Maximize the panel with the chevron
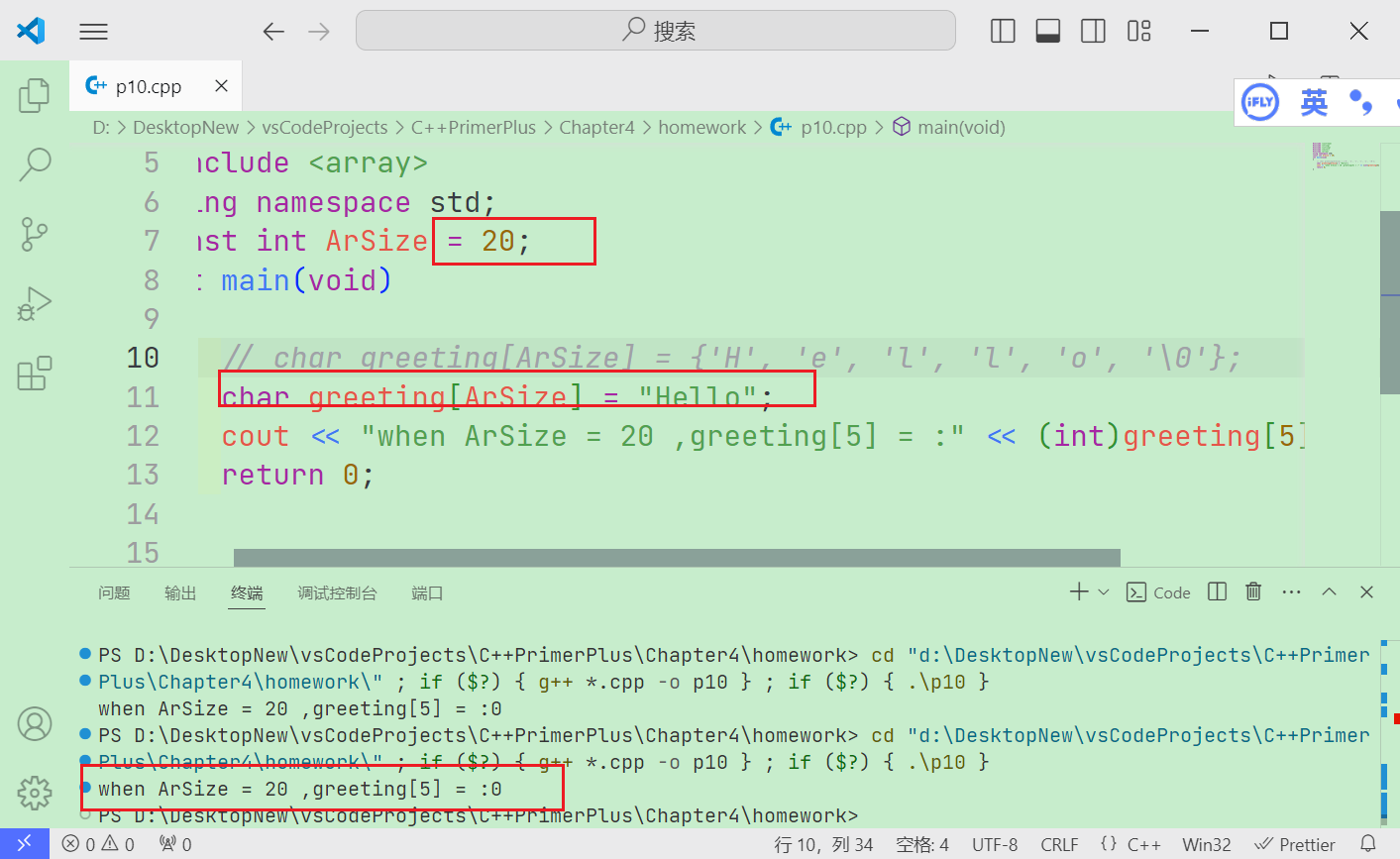Screen dimensions: 1400x859 click(1330, 592)
